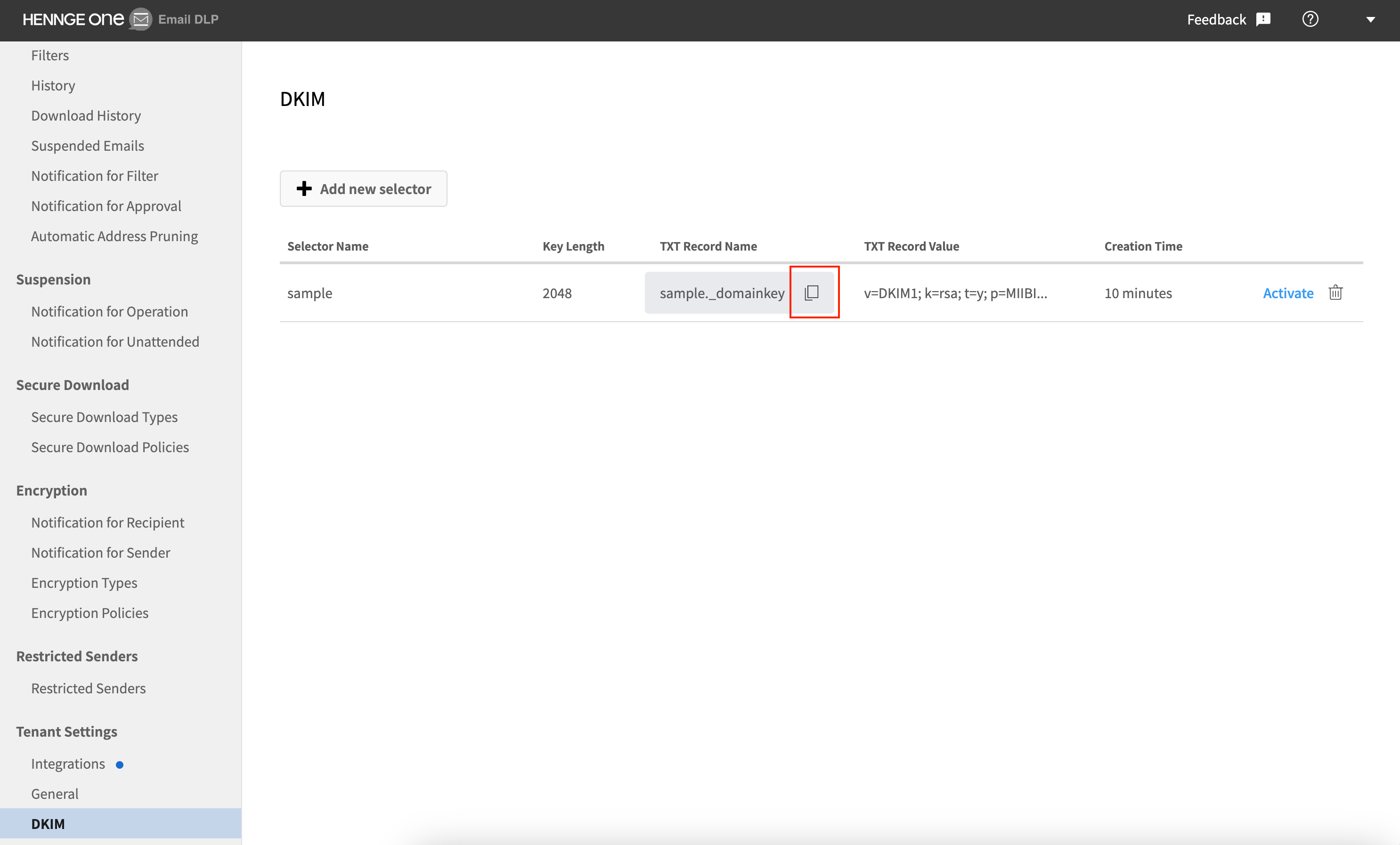Click the Tenant Settings section heading

point(66,732)
